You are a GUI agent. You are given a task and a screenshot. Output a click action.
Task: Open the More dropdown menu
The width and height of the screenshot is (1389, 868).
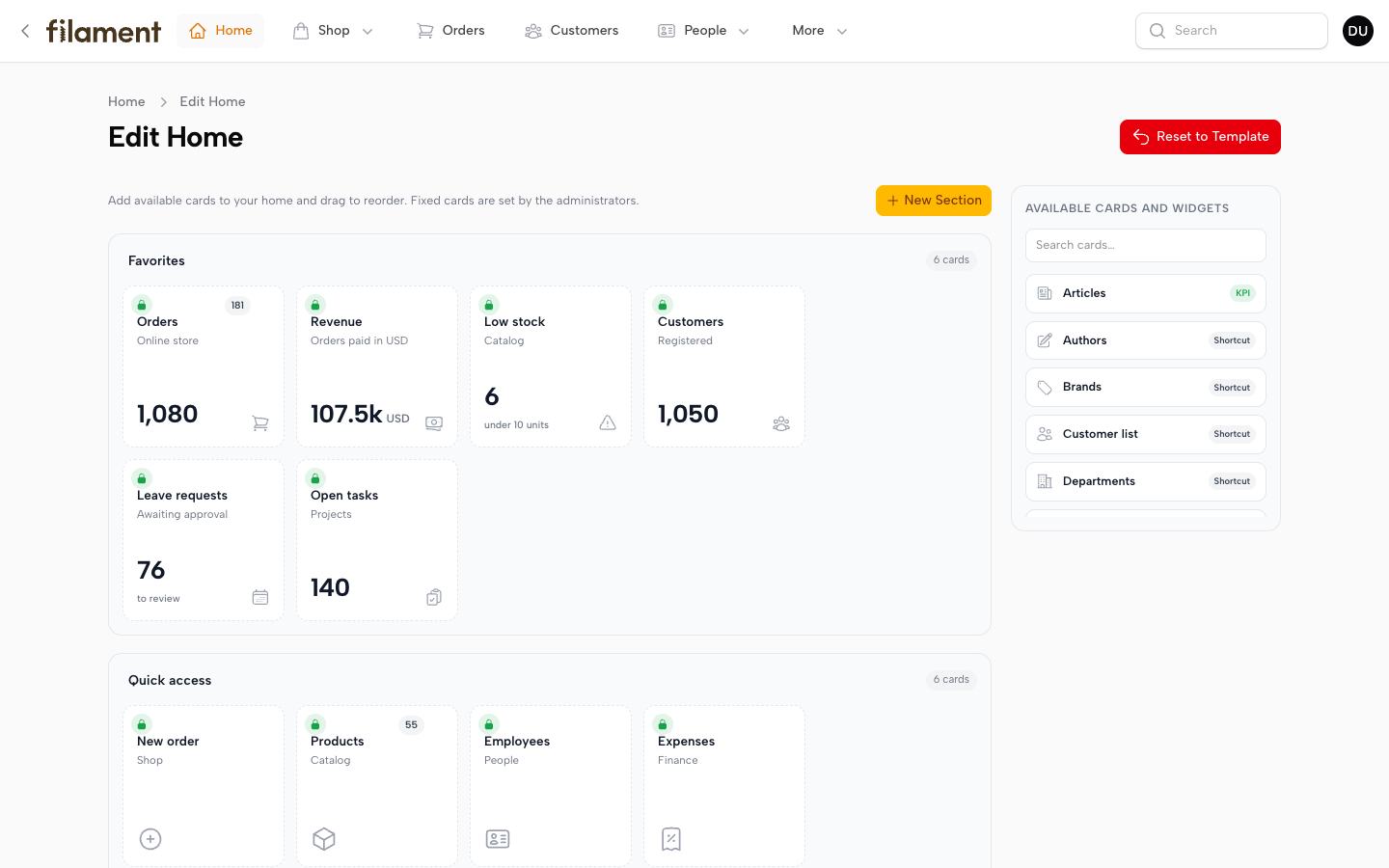[820, 31]
